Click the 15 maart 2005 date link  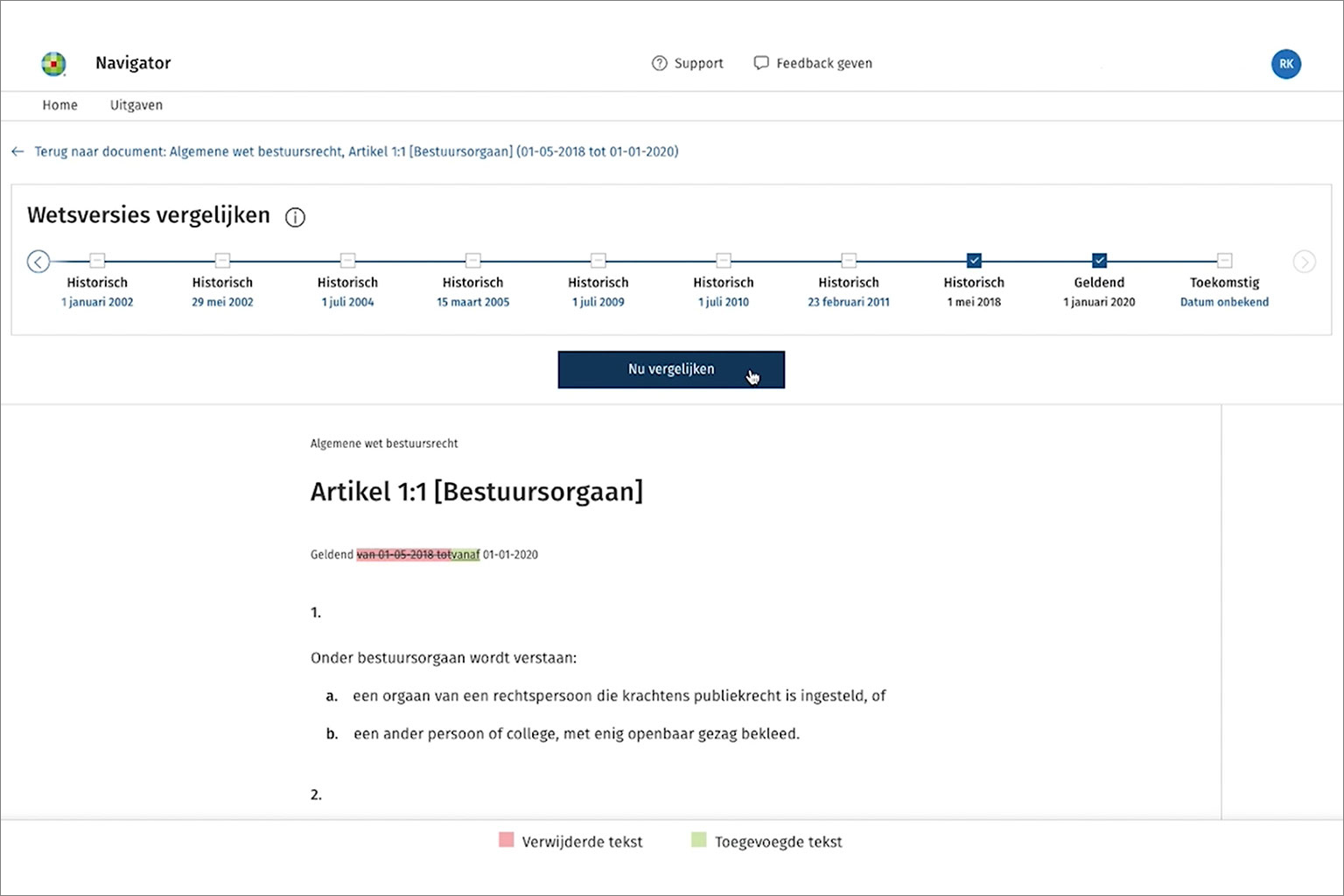tap(472, 302)
